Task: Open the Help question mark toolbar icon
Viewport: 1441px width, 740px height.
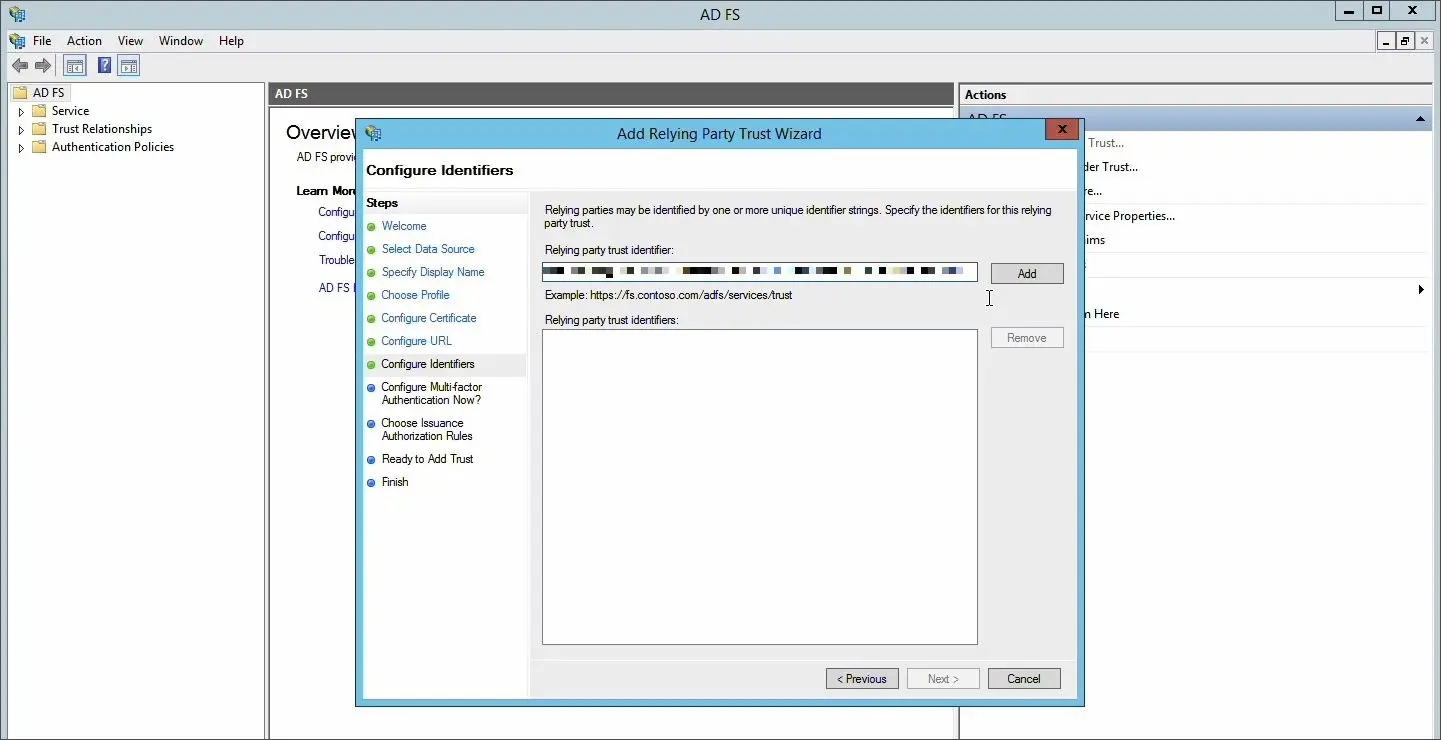Action: click(104, 66)
